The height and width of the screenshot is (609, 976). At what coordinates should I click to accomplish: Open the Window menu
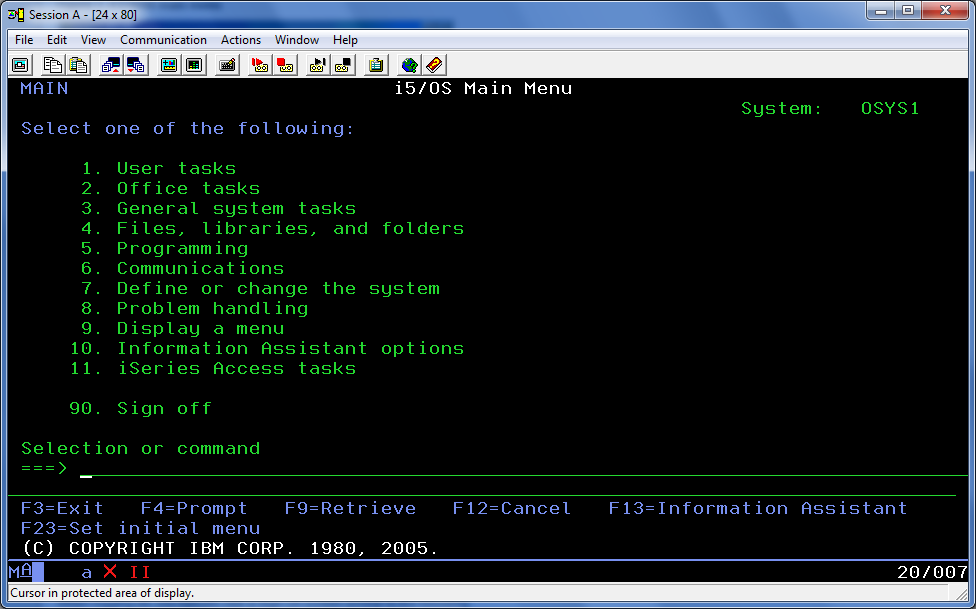click(297, 40)
